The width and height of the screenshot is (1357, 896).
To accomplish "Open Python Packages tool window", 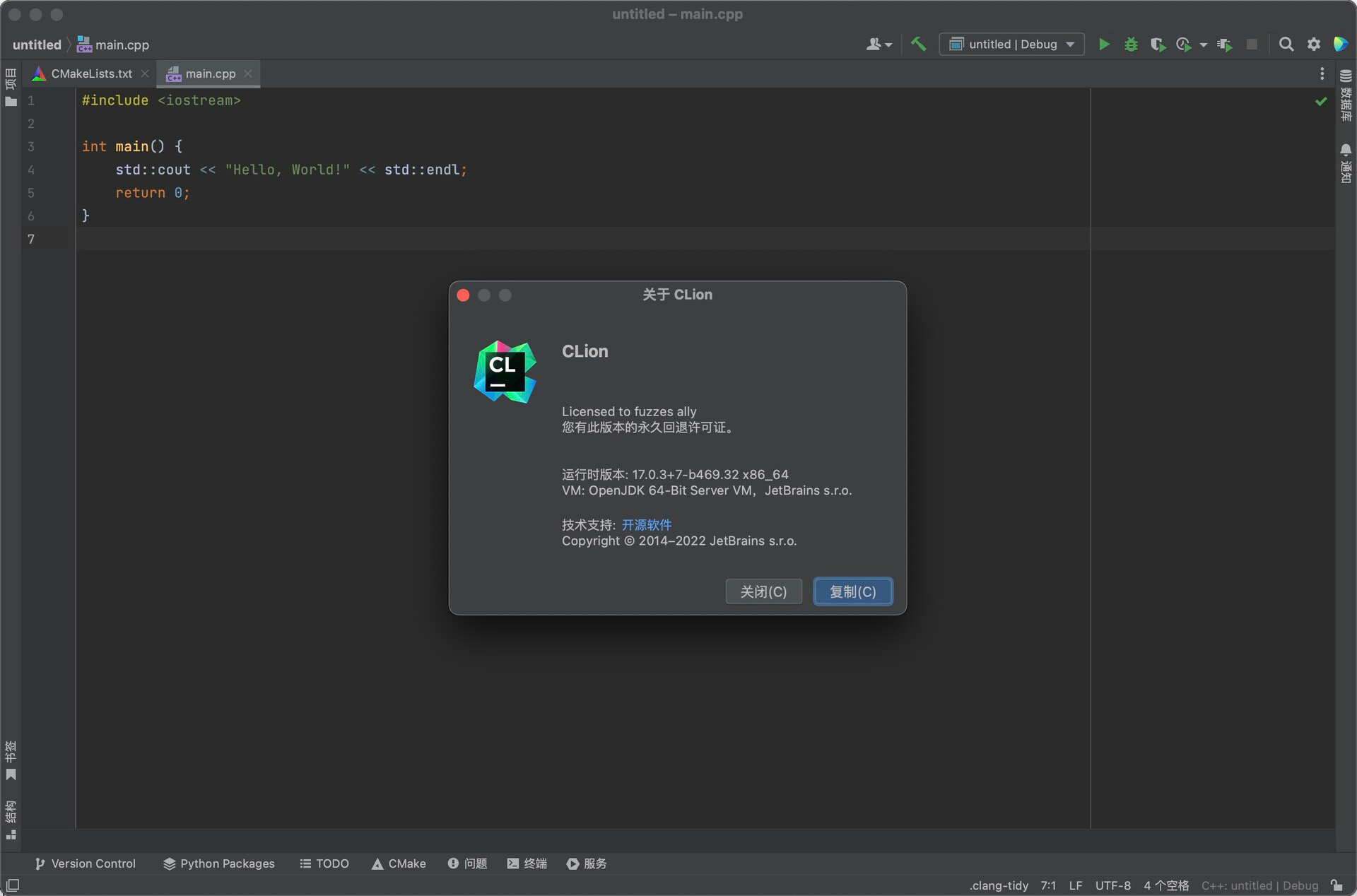I will [219, 863].
